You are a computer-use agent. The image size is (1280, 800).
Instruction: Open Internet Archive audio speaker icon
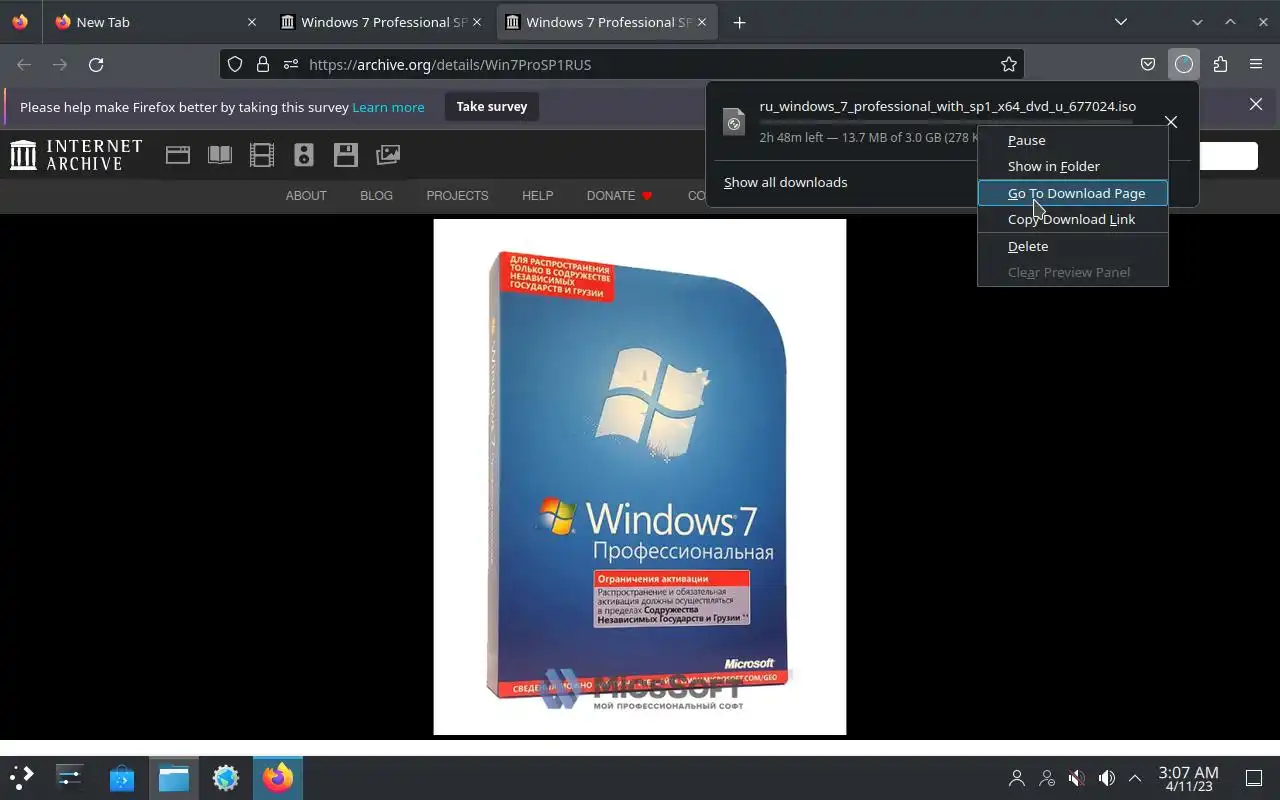click(x=304, y=155)
